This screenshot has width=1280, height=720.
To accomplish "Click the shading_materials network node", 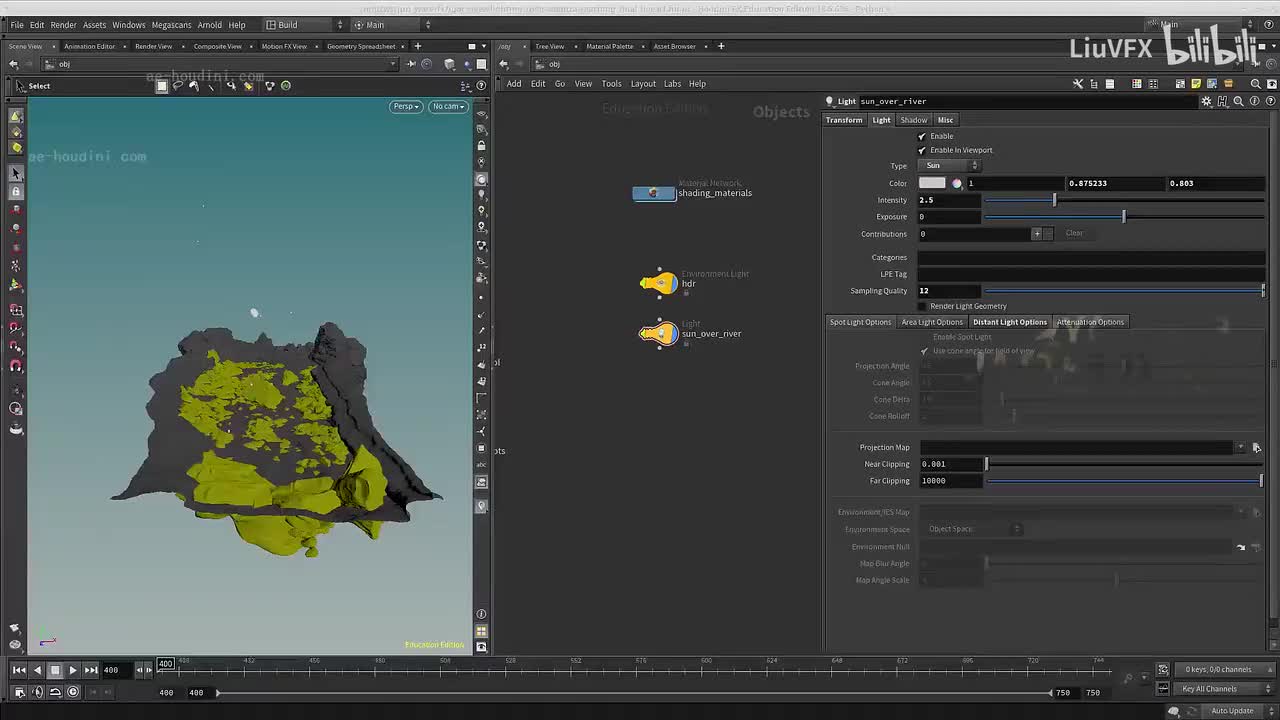I will (x=654, y=193).
